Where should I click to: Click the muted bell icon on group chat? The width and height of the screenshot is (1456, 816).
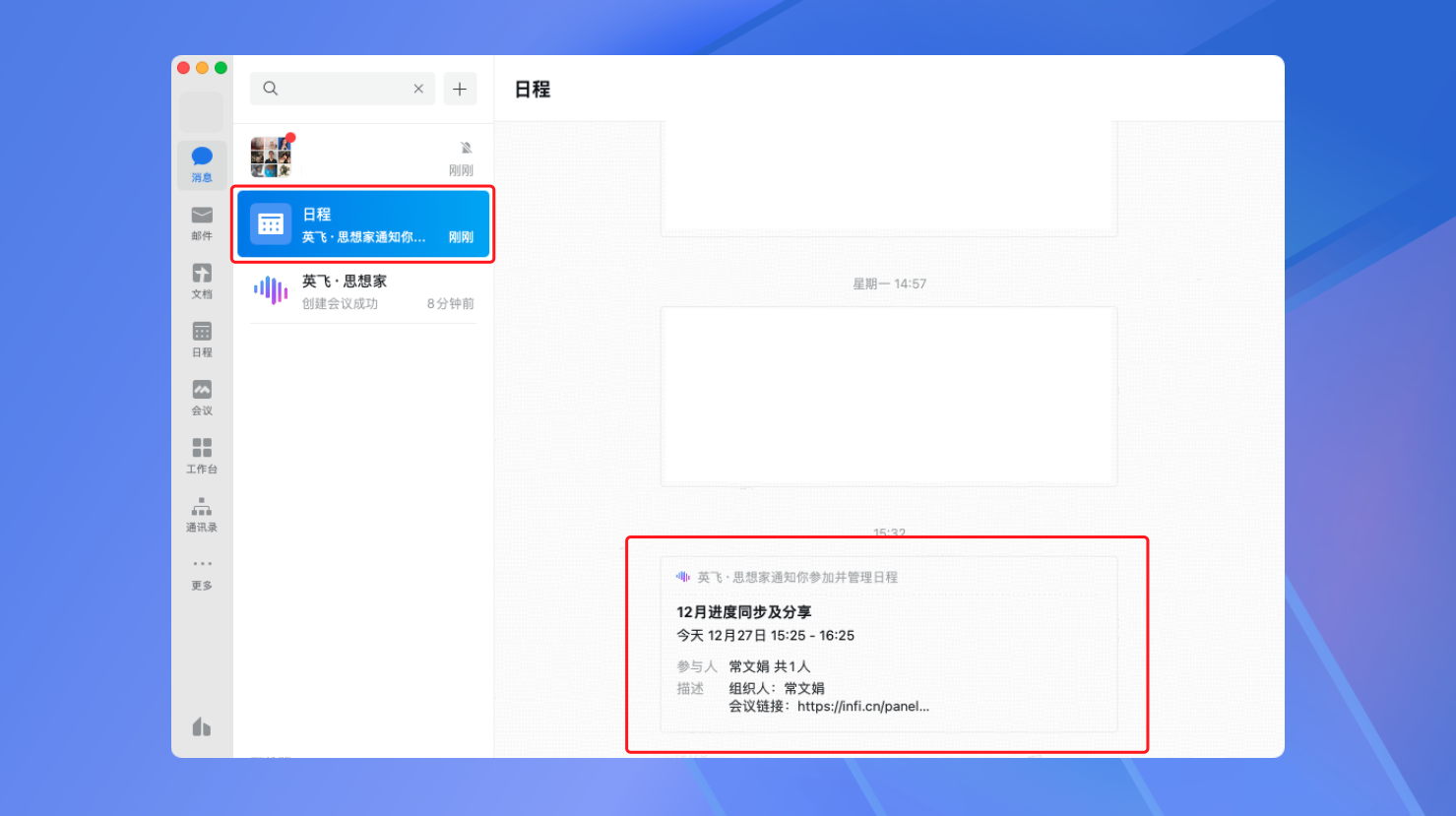click(x=466, y=148)
